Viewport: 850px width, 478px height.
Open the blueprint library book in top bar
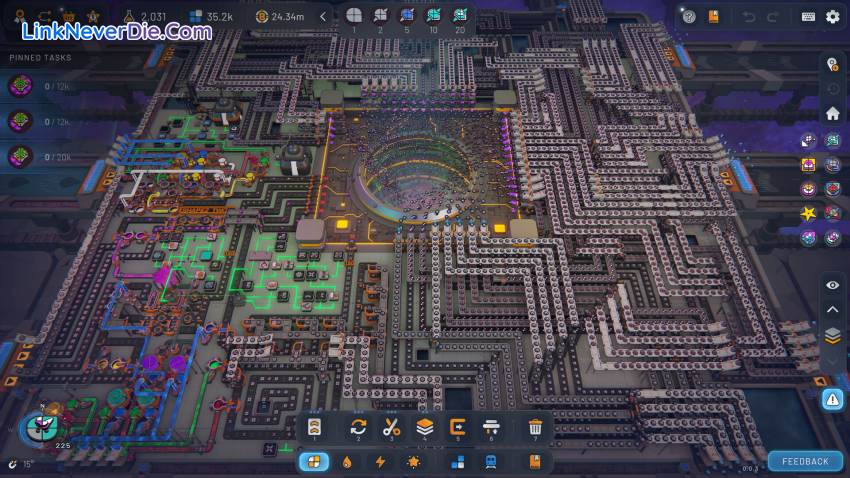(x=714, y=17)
